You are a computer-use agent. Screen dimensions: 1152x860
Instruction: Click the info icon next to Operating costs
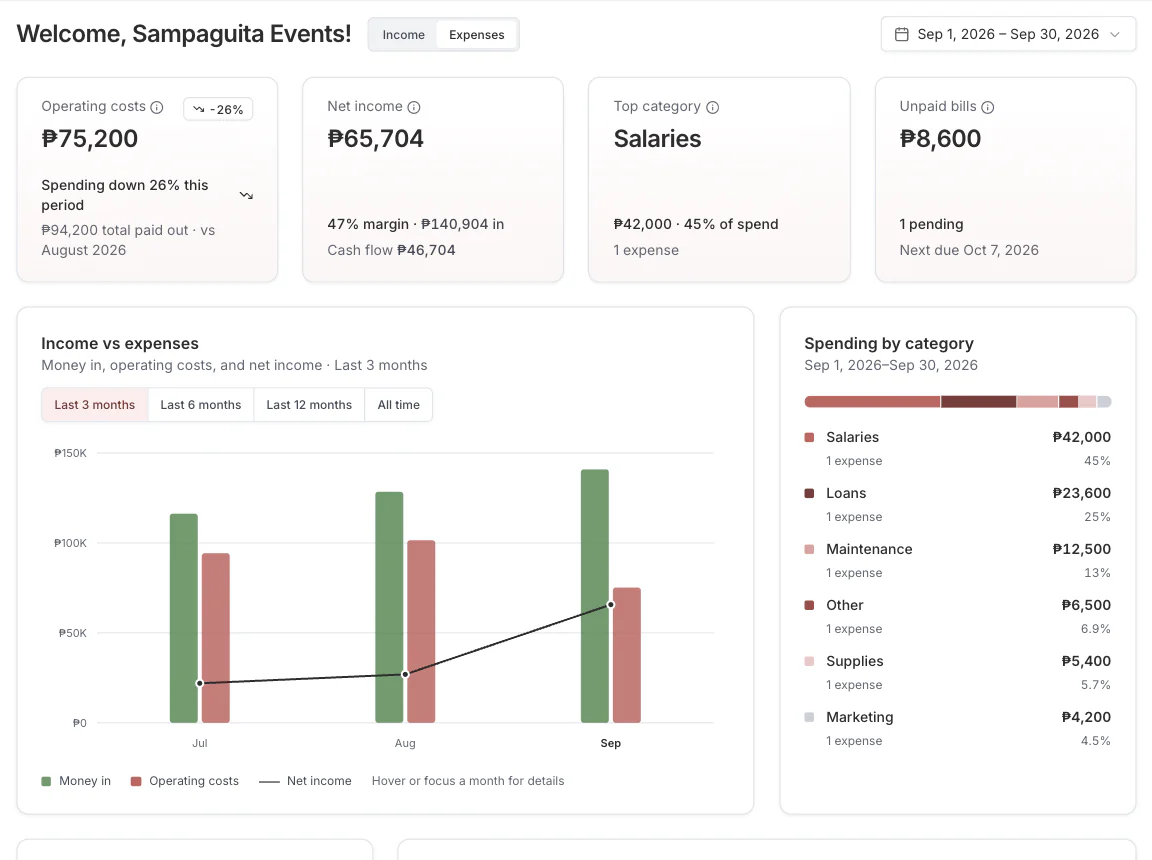[156, 107]
